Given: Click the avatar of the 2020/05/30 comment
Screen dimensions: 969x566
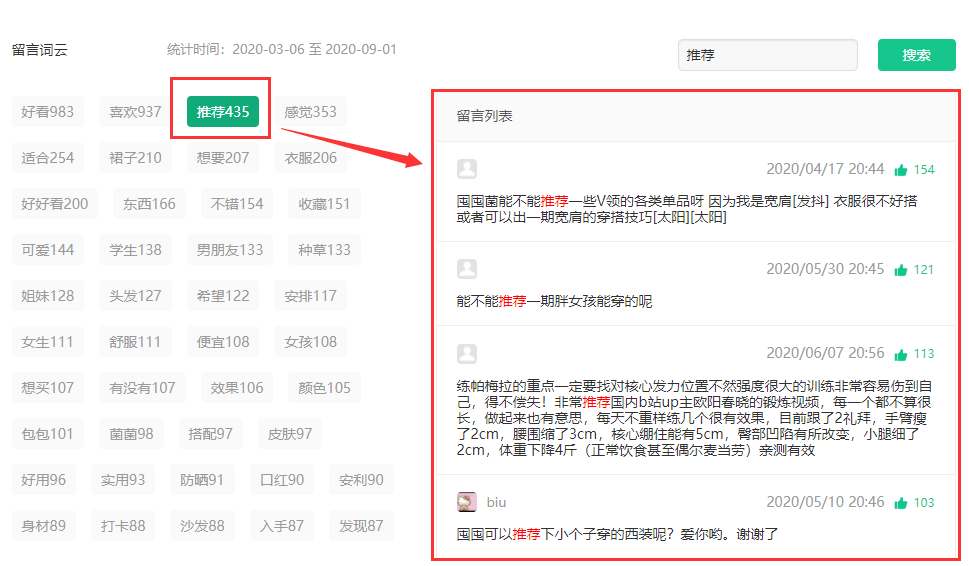Looking at the screenshot, I should 467,269.
